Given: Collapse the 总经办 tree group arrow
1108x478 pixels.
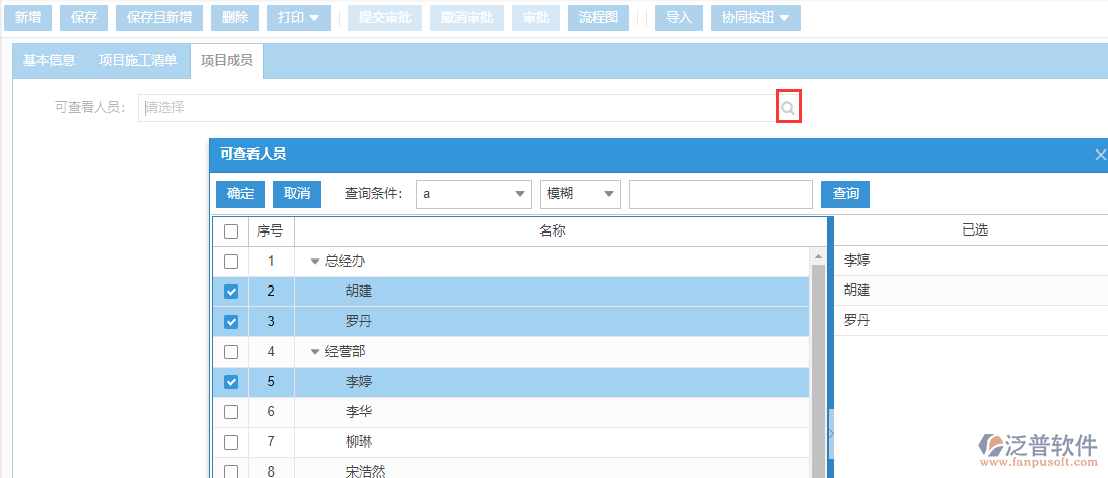Looking at the screenshot, I should pyautogui.click(x=315, y=262).
